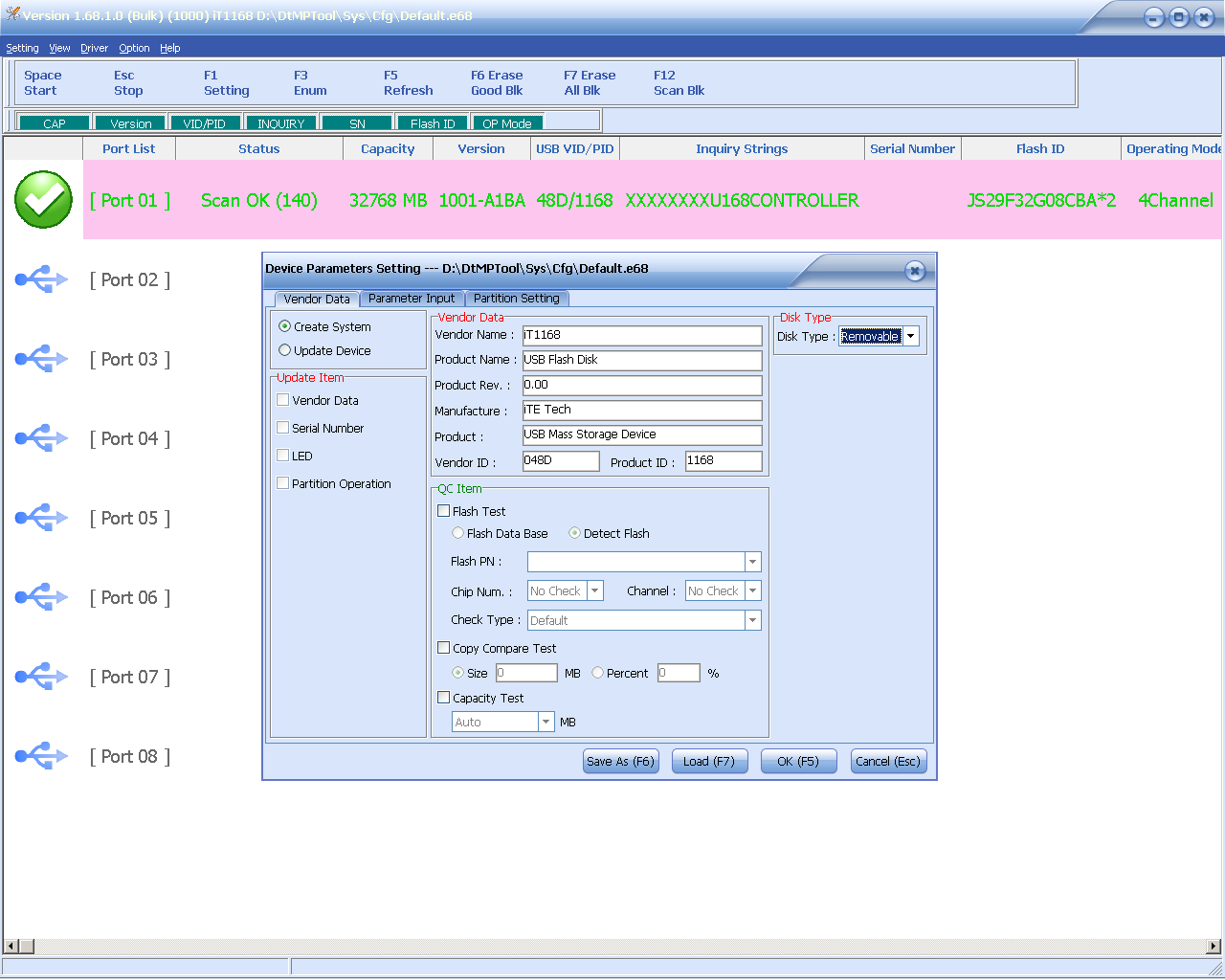Select the OP Mode display button
The height and width of the screenshot is (980, 1225).
508,122
